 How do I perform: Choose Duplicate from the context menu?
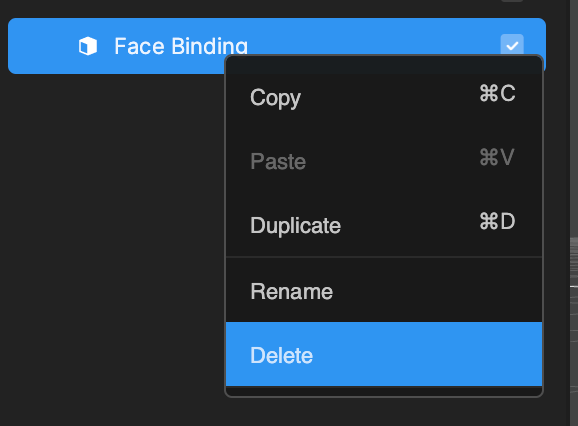384,225
